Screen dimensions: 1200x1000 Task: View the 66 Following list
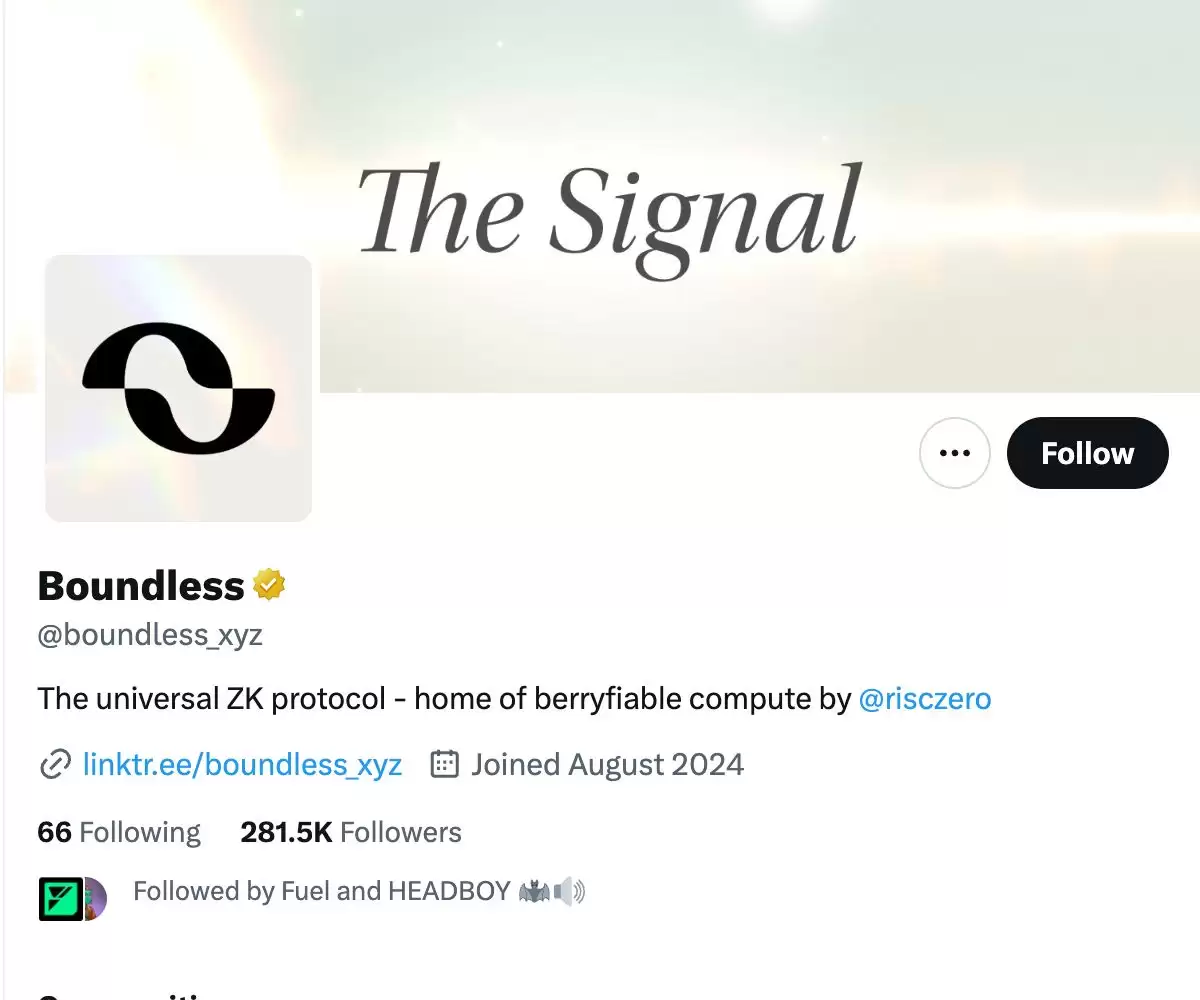(x=118, y=832)
